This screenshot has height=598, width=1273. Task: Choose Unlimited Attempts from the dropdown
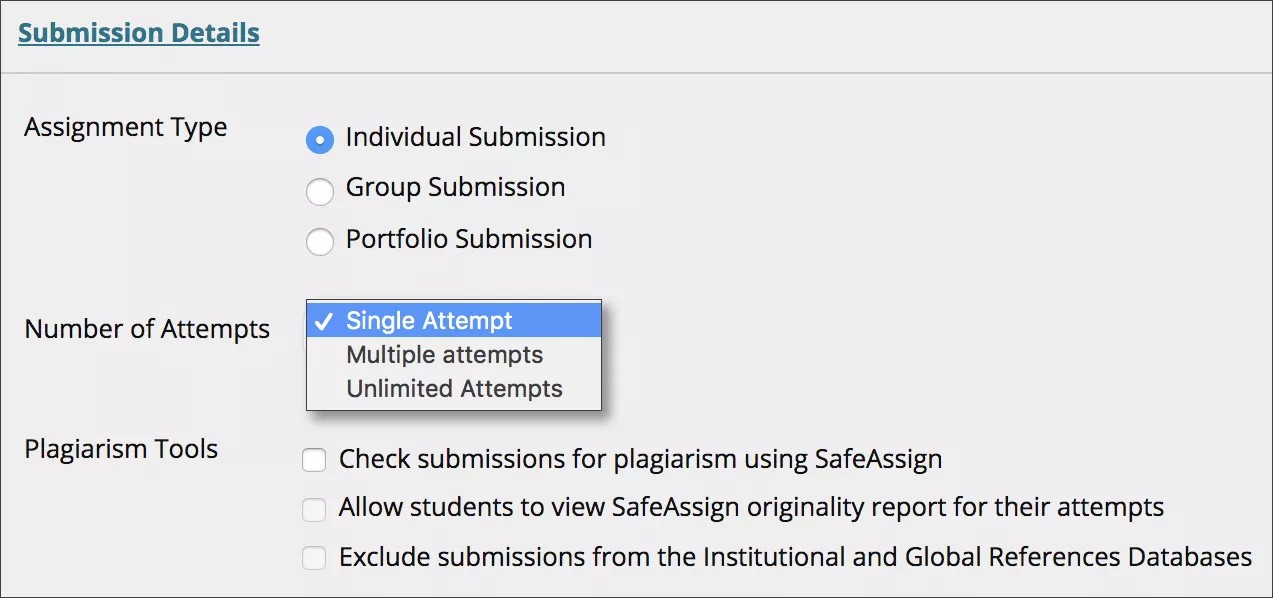[x=453, y=388]
